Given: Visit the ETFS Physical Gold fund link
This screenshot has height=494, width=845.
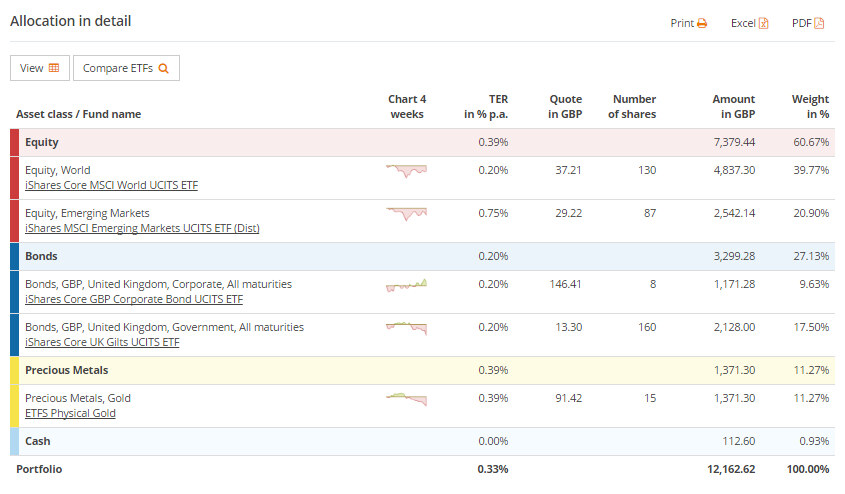Looking at the screenshot, I should coord(70,413).
